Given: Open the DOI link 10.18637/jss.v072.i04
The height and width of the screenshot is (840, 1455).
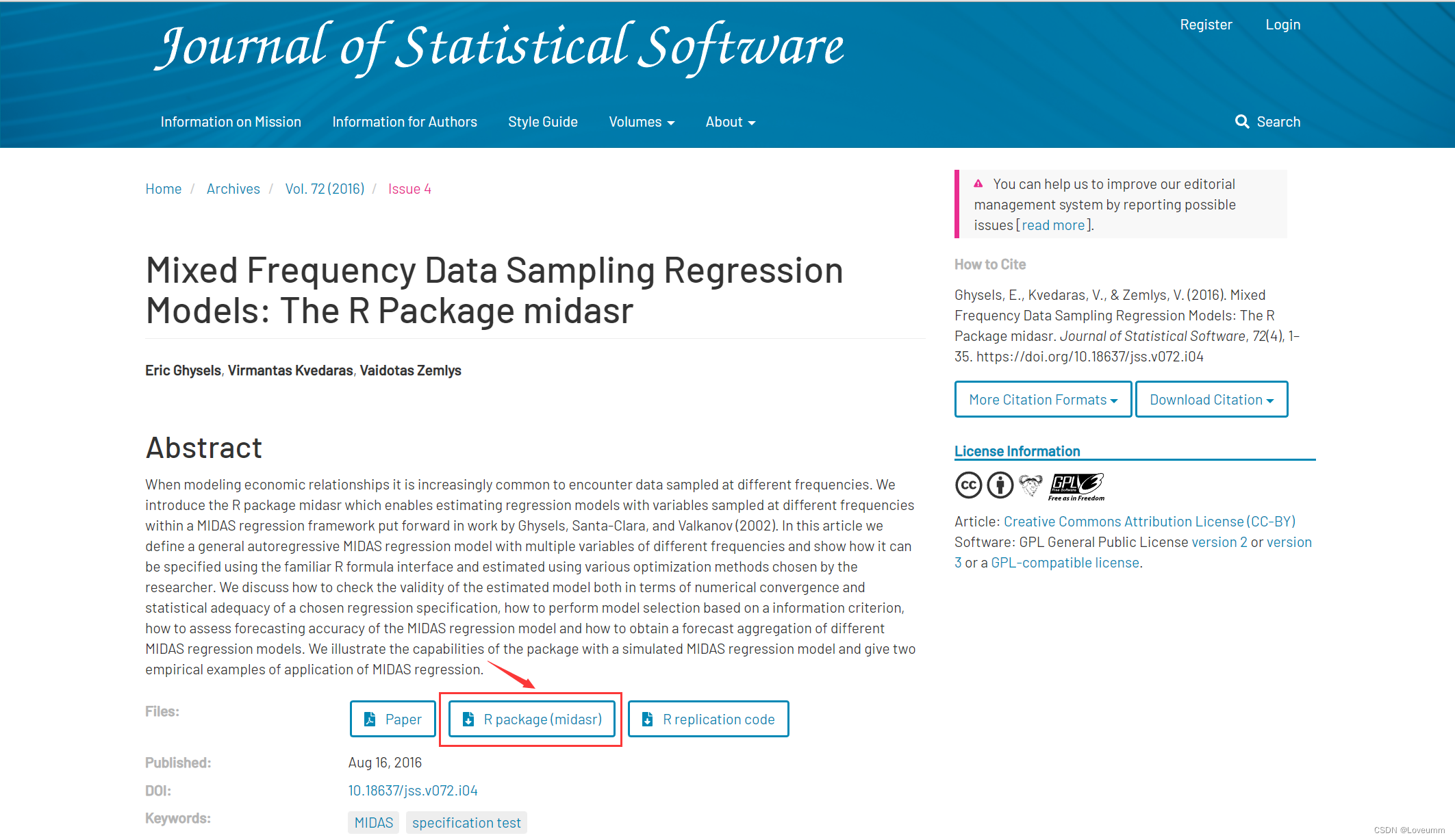Looking at the screenshot, I should pyautogui.click(x=413, y=790).
